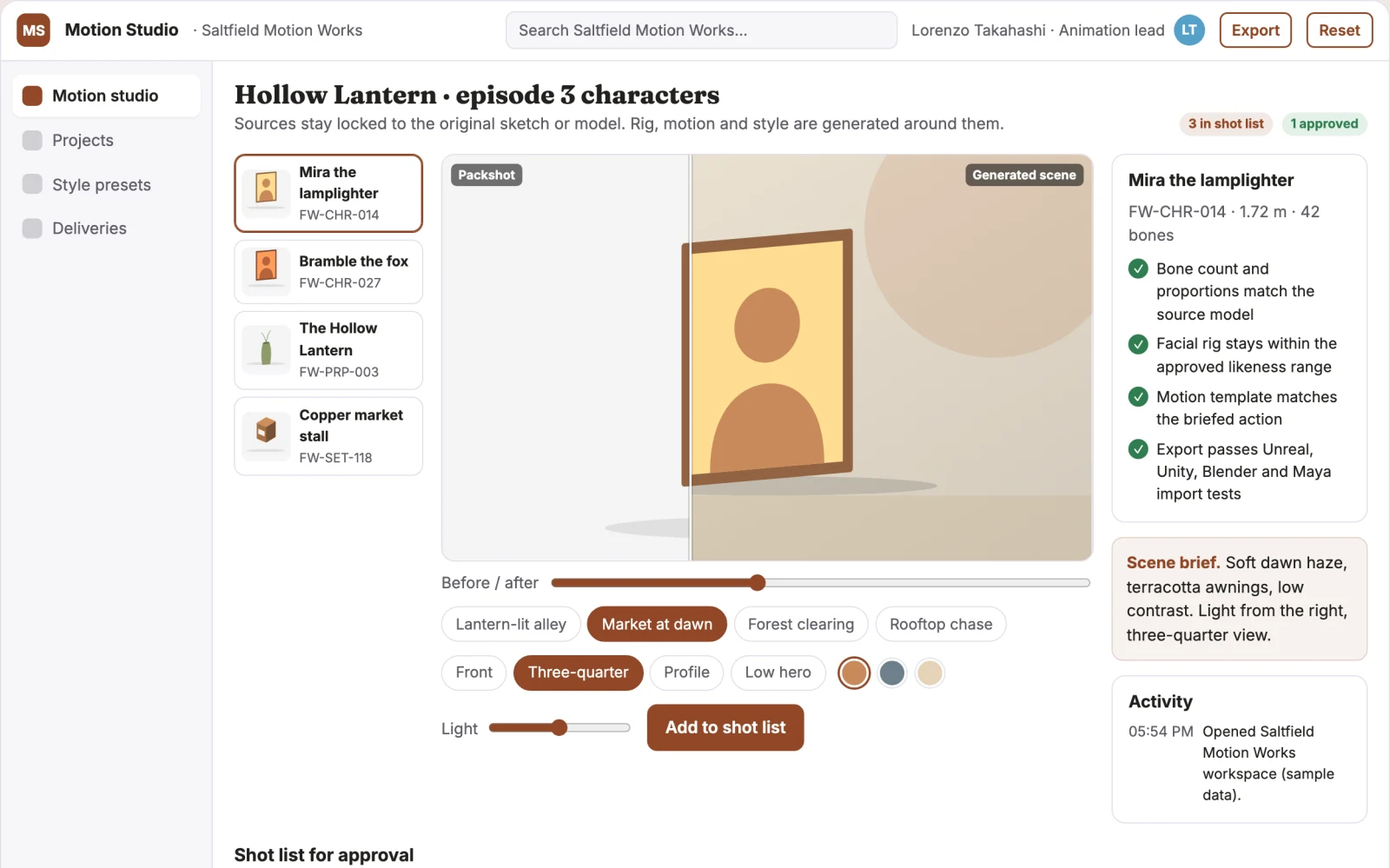Choose Market at dawn scene
The width and height of the screenshot is (1390, 868).
tap(657, 624)
